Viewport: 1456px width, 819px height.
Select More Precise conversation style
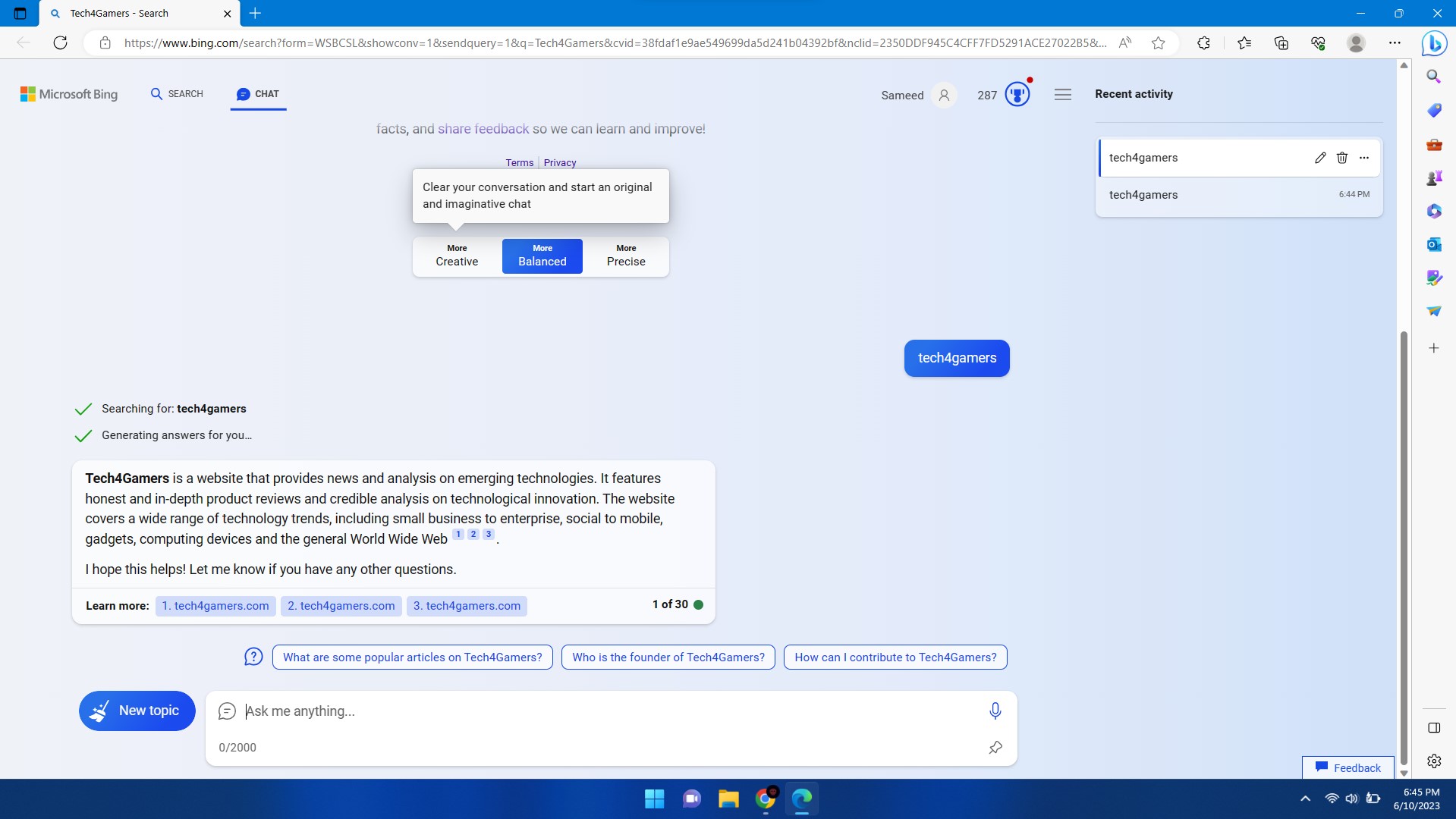[x=626, y=256]
